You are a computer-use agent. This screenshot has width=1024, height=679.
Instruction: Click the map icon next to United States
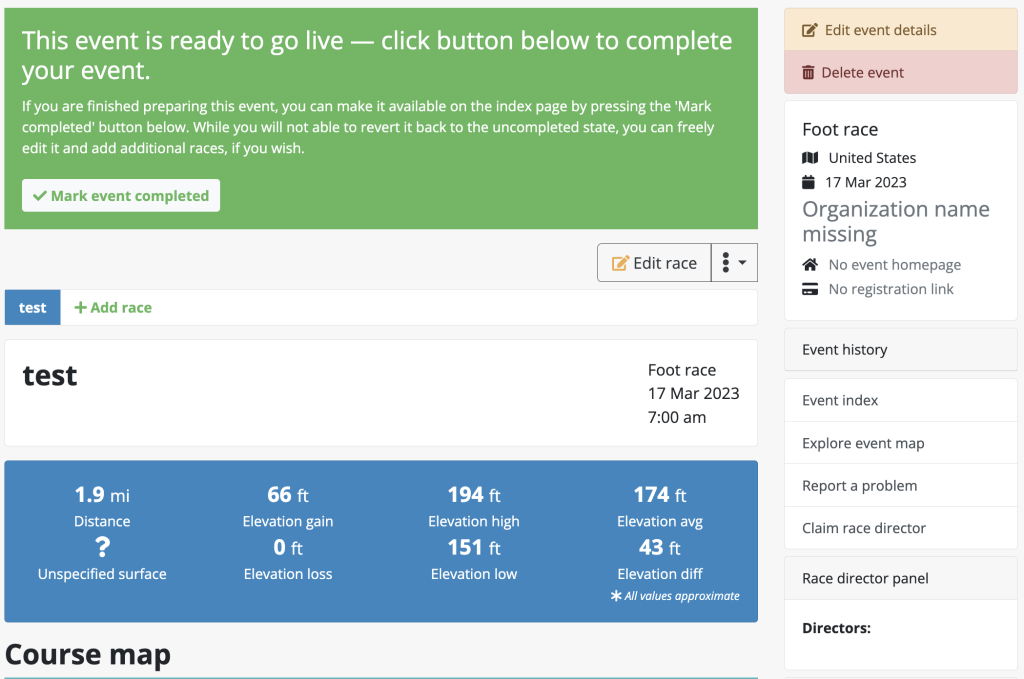point(810,158)
